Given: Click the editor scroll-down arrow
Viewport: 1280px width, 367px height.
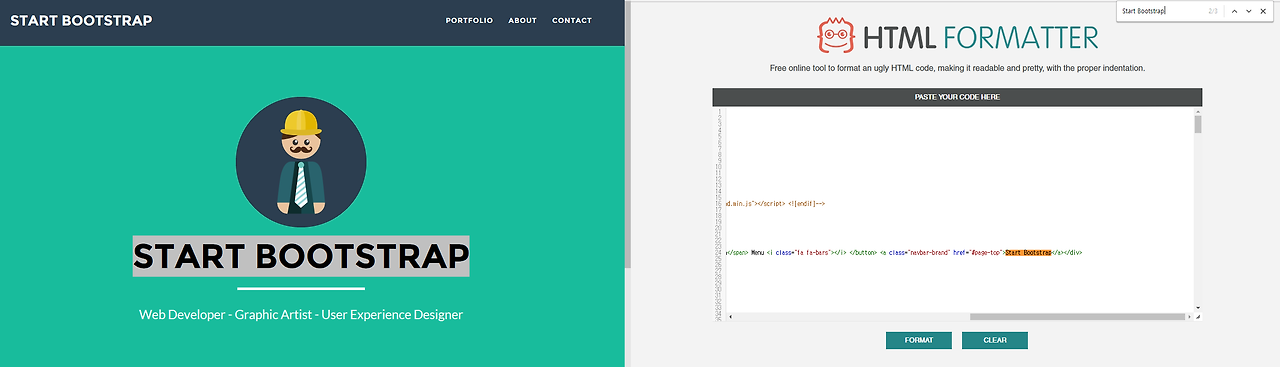Looking at the screenshot, I should pos(1198,308).
